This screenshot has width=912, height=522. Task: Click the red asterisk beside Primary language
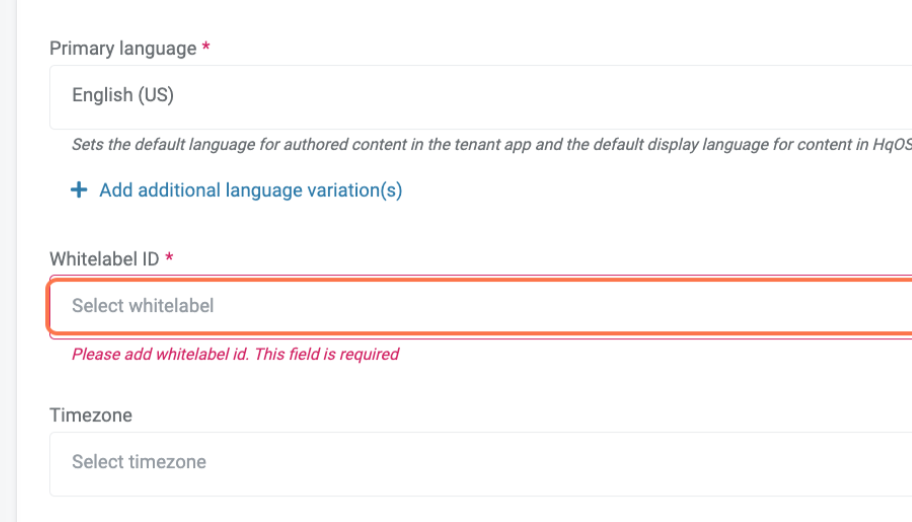pyautogui.click(x=206, y=47)
